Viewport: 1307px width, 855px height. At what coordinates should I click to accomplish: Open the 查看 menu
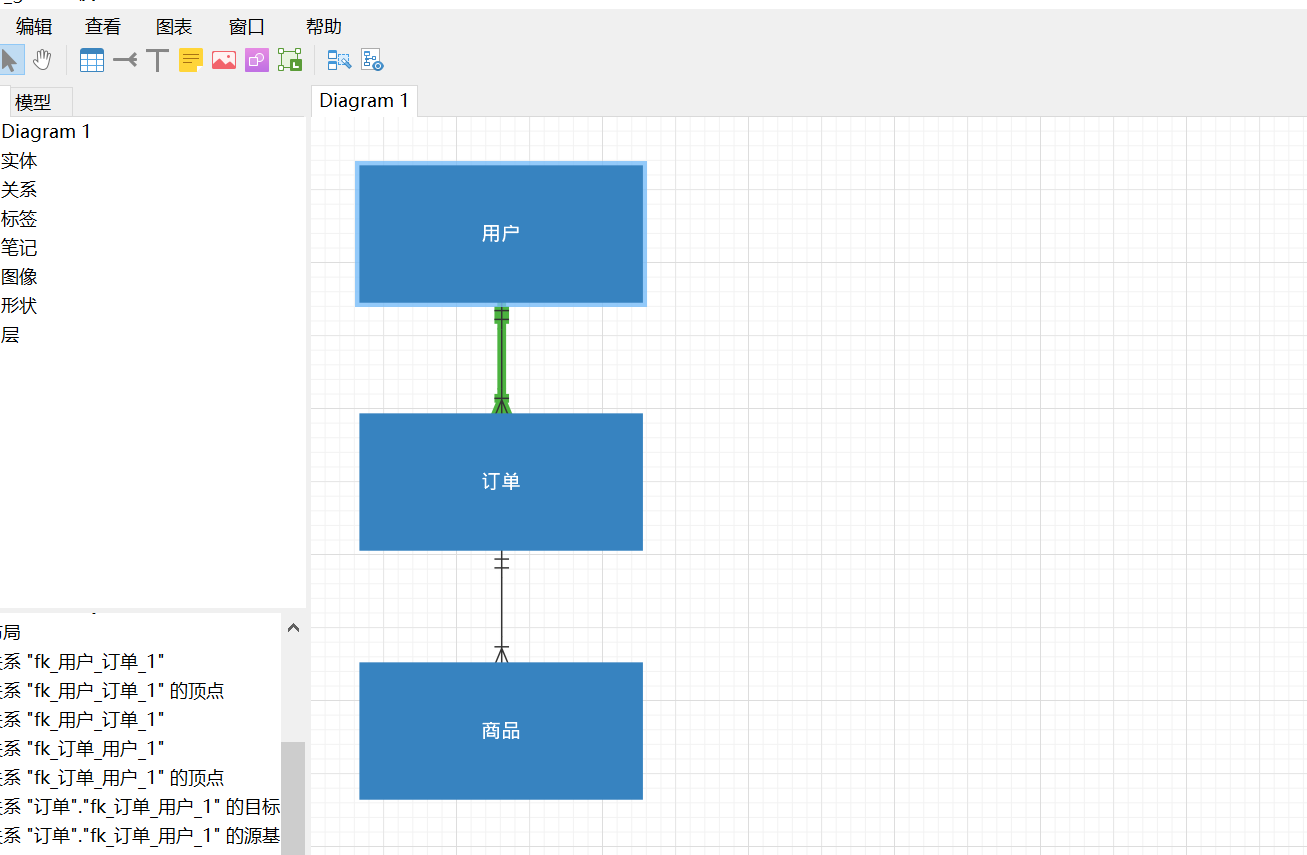pyautogui.click(x=103, y=27)
